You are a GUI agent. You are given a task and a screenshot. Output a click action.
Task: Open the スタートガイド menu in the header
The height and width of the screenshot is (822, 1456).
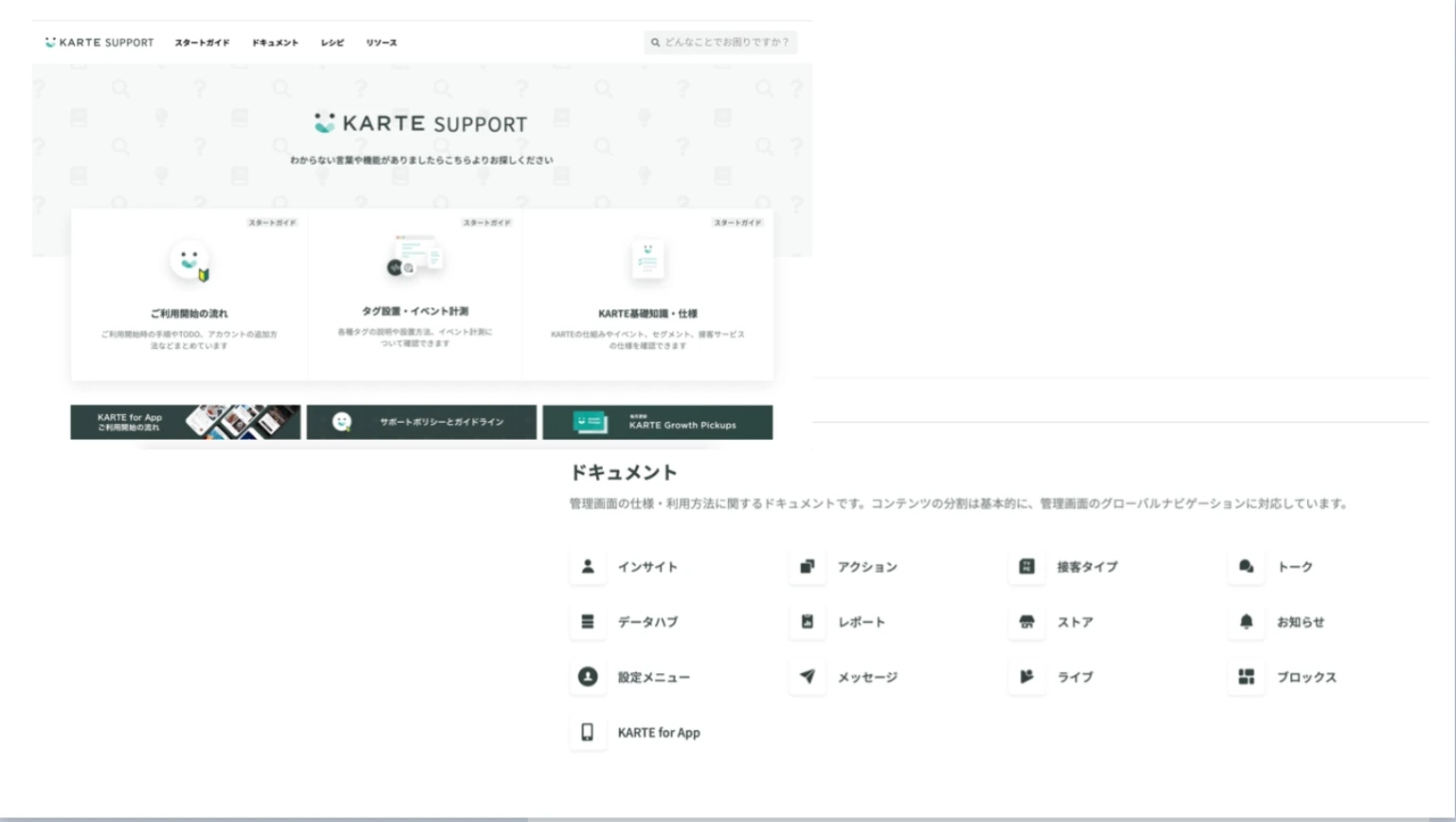click(202, 43)
